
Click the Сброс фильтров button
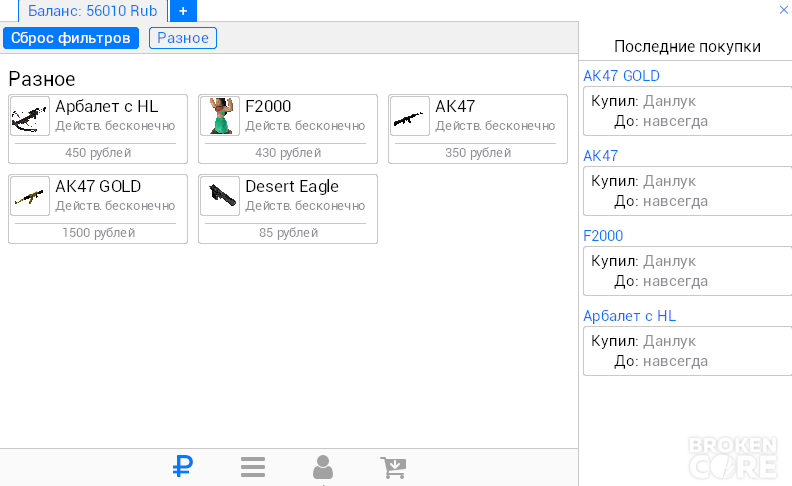point(71,38)
